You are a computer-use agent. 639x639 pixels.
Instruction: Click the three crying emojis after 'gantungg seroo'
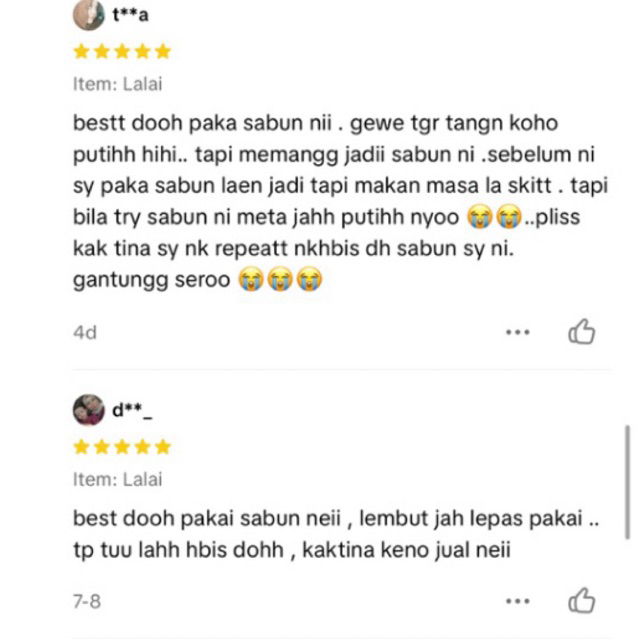[280, 280]
